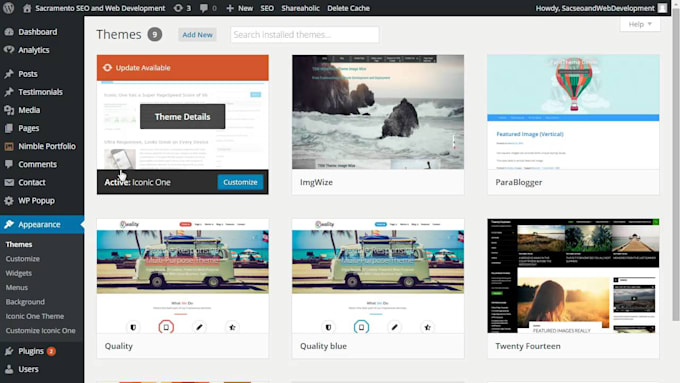Open the comments bubble icon in admin bar
Screen dimensions: 680x383
pos(204,8)
